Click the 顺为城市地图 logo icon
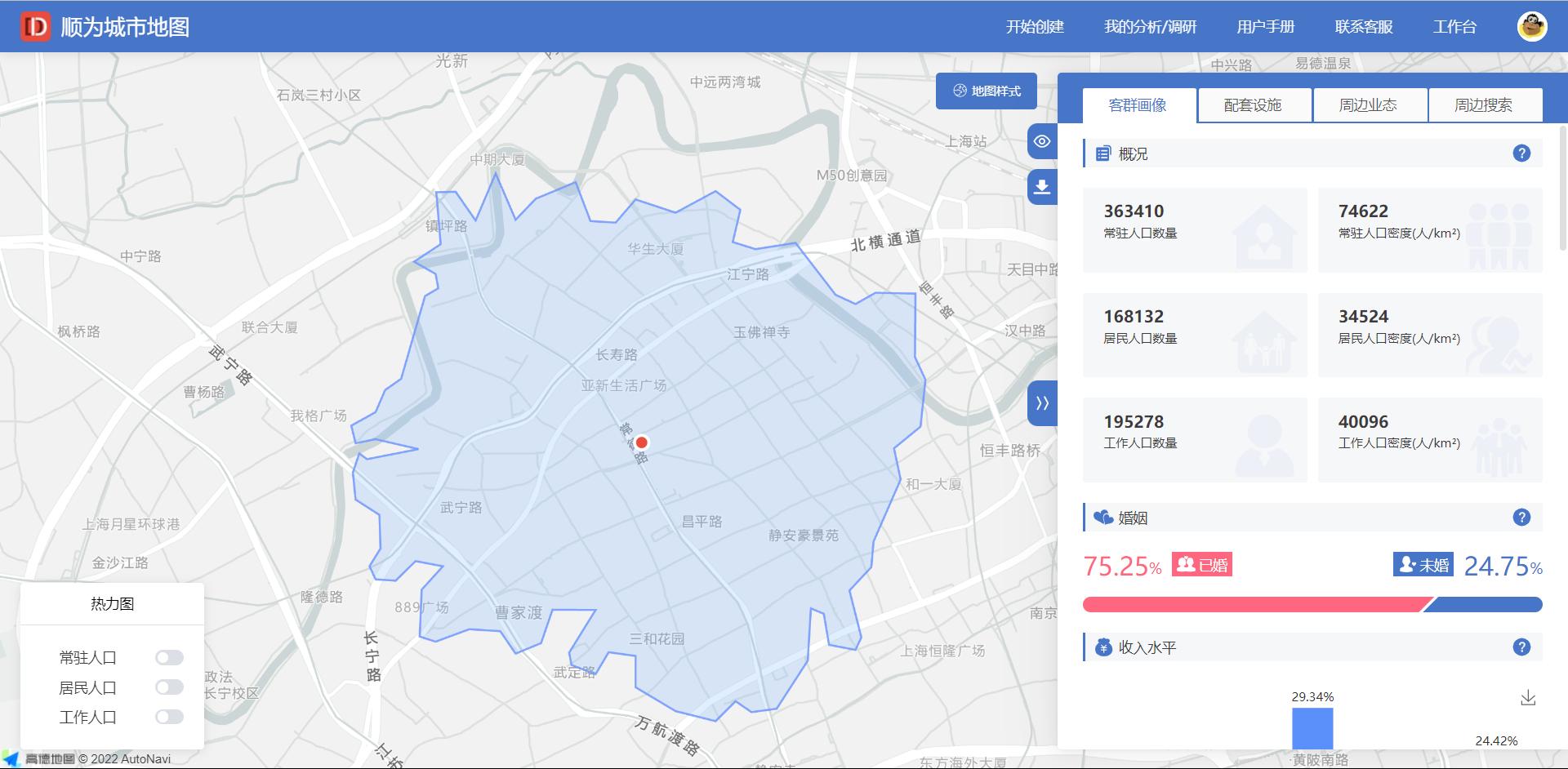 coord(35,27)
